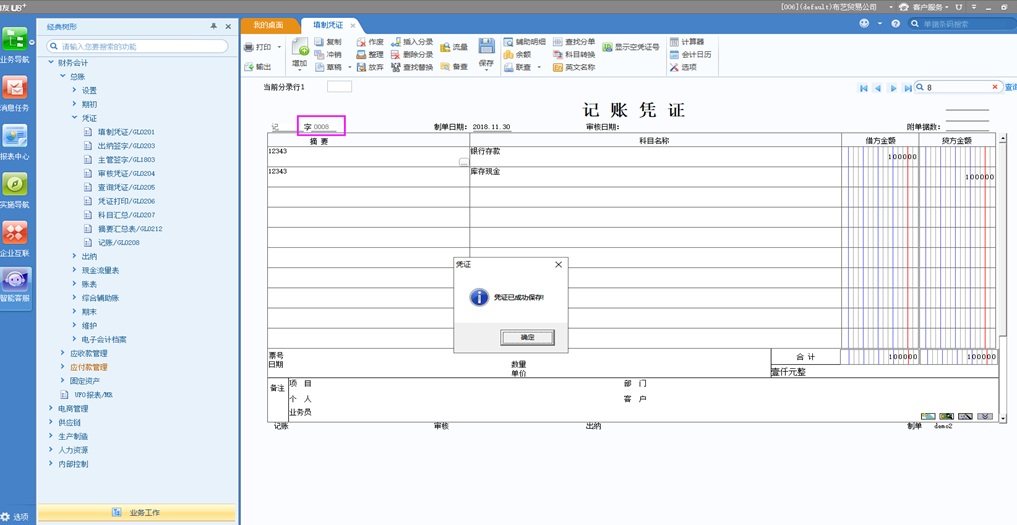Click the 流量 cash flow icon
1017x525 pixels.
pyautogui.click(x=445, y=47)
